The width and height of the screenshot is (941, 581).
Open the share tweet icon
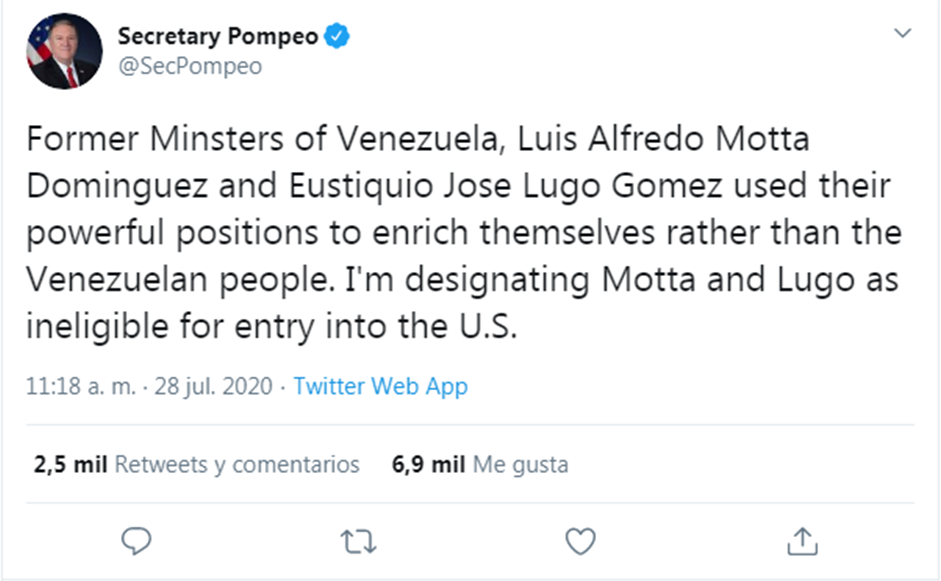[802, 542]
